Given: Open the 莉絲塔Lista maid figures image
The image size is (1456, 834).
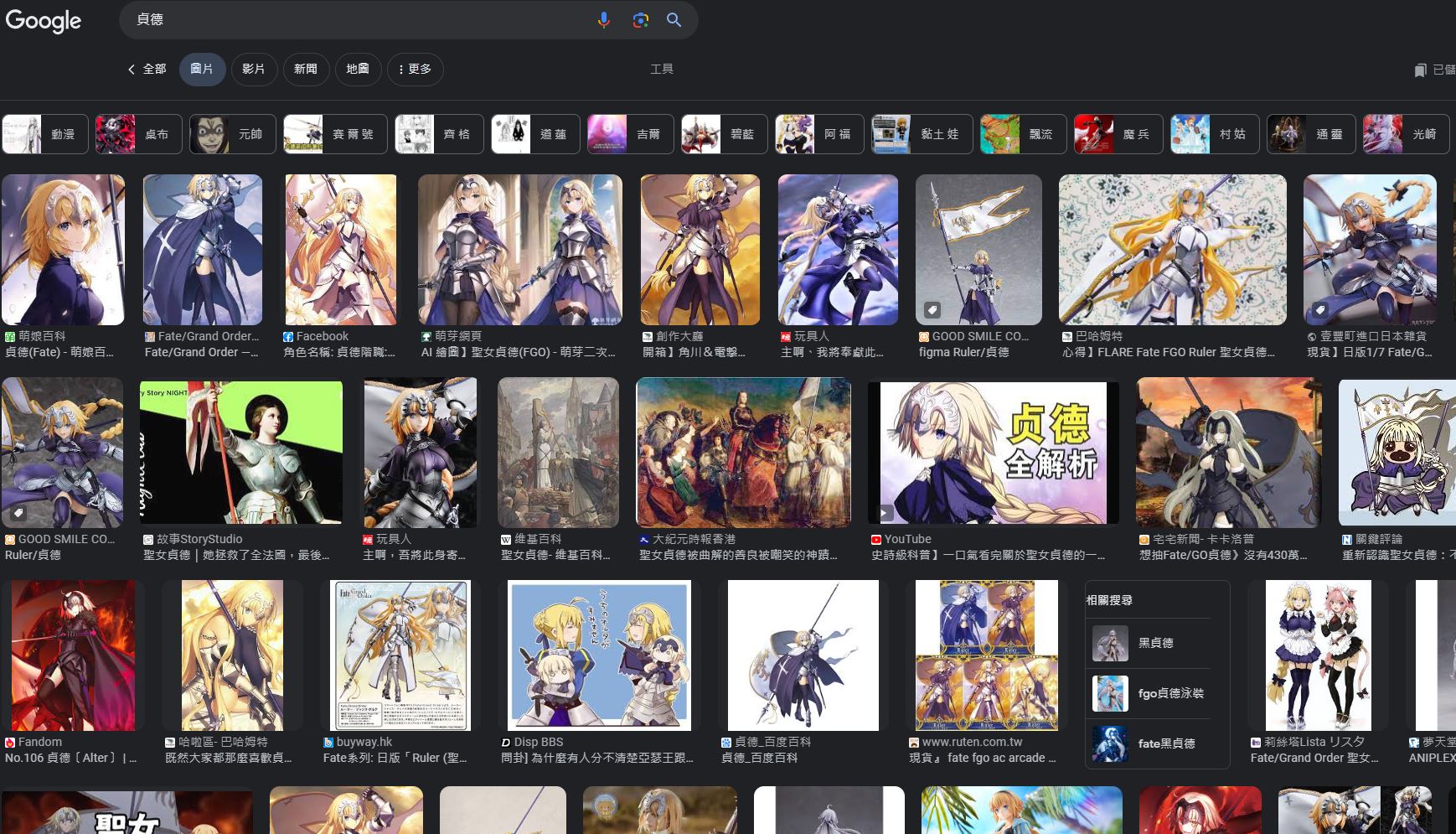Looking at the screenshot, I should click(1319, 655).
